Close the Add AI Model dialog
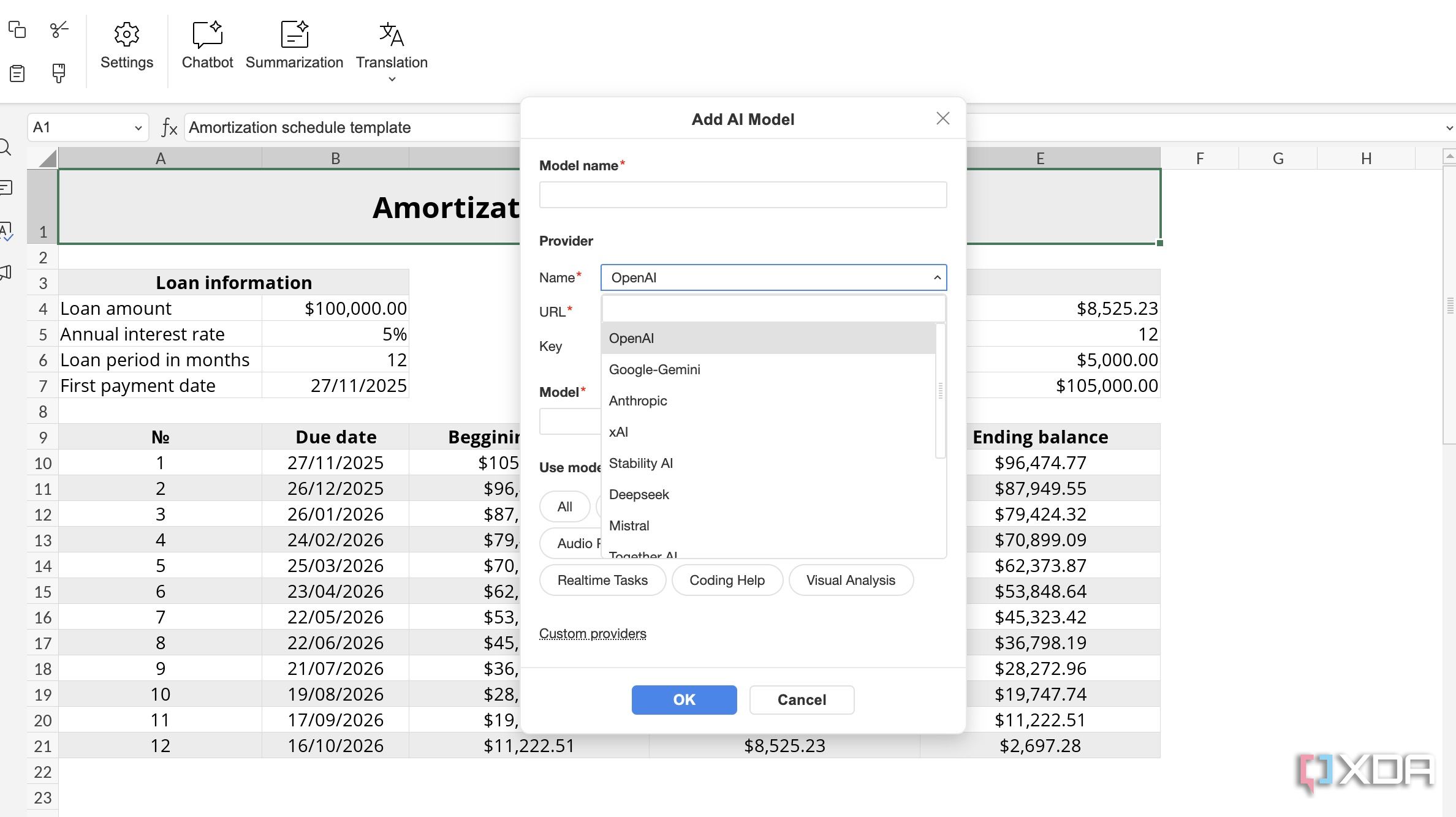 pyautogui.click(x=942, y=118)
